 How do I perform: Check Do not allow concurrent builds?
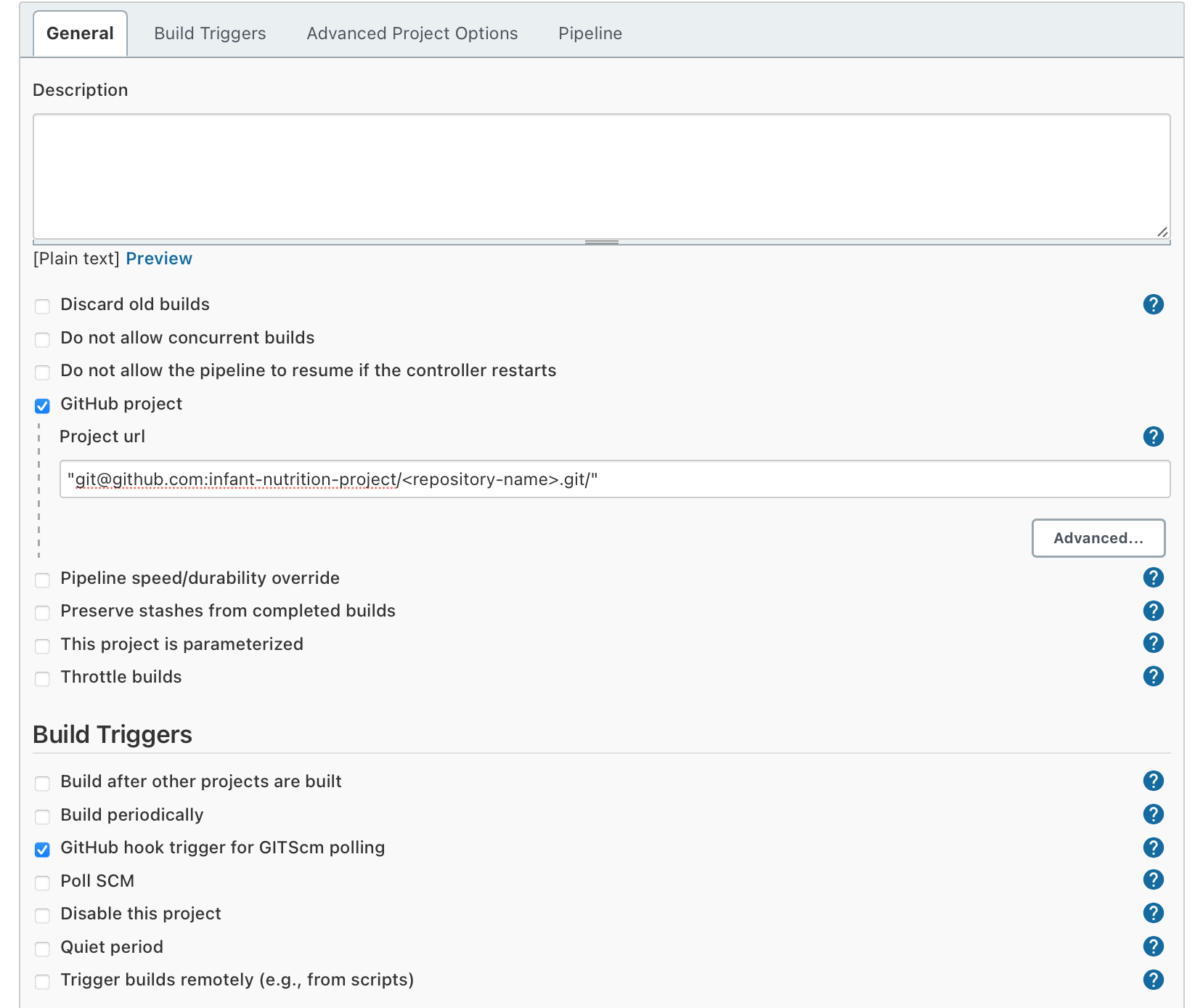[x=43, y=340]
